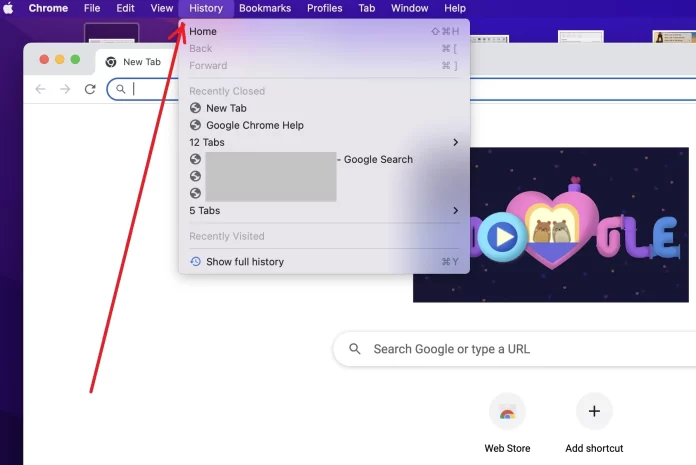Close the Chrome window with red button

(44, 59)
